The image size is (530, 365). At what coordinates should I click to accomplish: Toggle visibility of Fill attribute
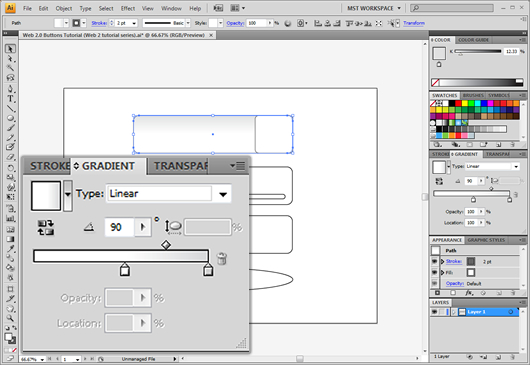point(435,272)
